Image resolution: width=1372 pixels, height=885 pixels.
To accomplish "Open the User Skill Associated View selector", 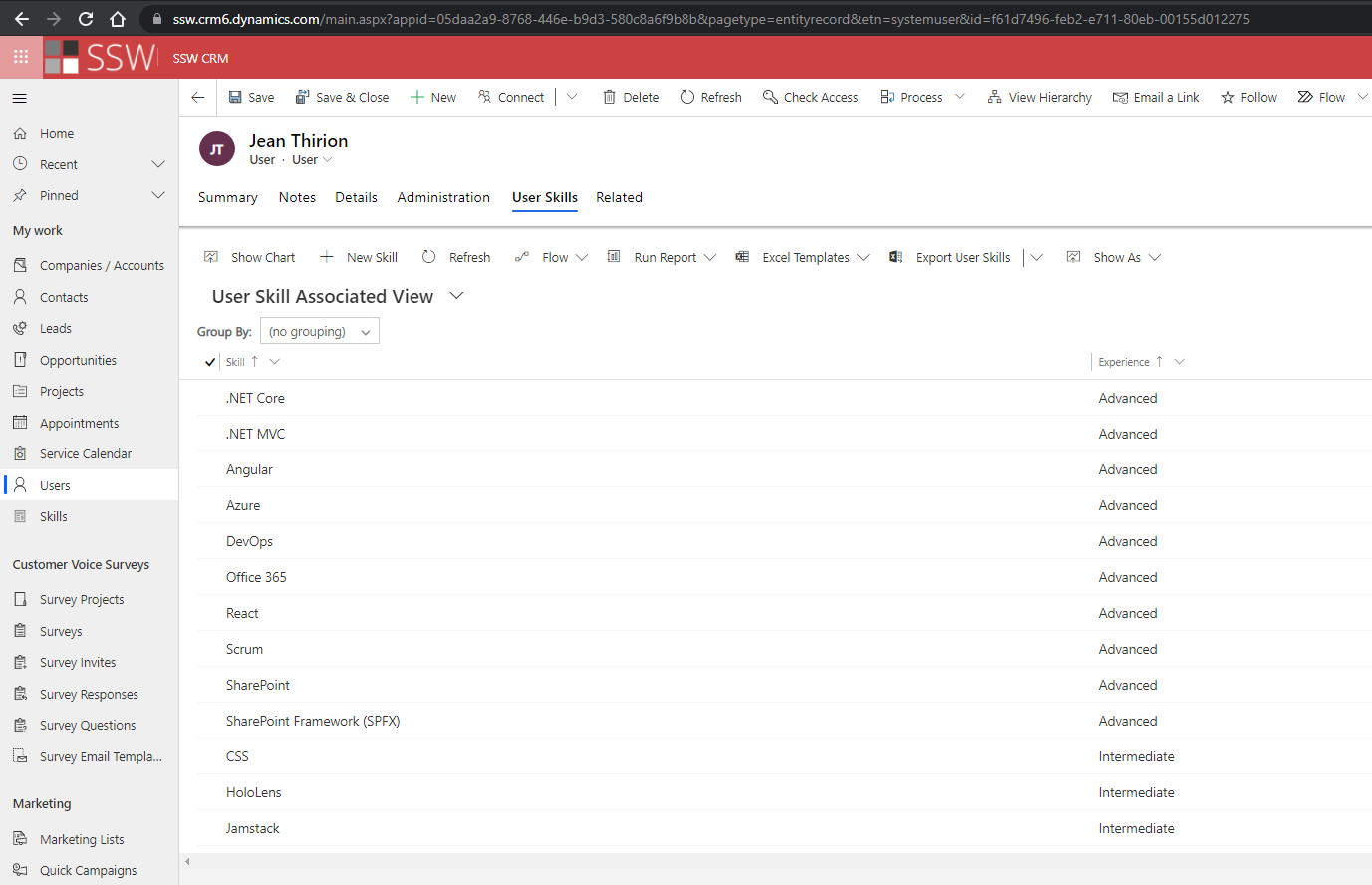I will pos(456,296).
